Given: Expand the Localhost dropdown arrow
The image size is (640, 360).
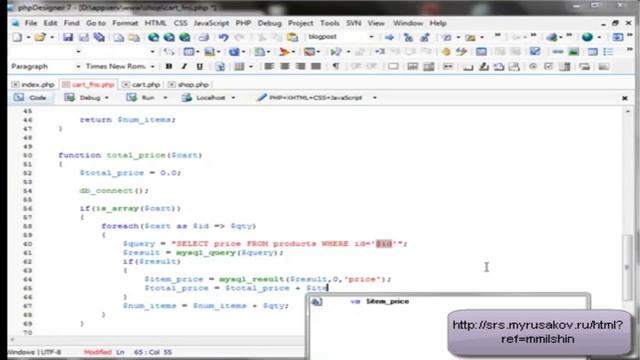Looking at the screenshot, I should (x=233, y=98).
